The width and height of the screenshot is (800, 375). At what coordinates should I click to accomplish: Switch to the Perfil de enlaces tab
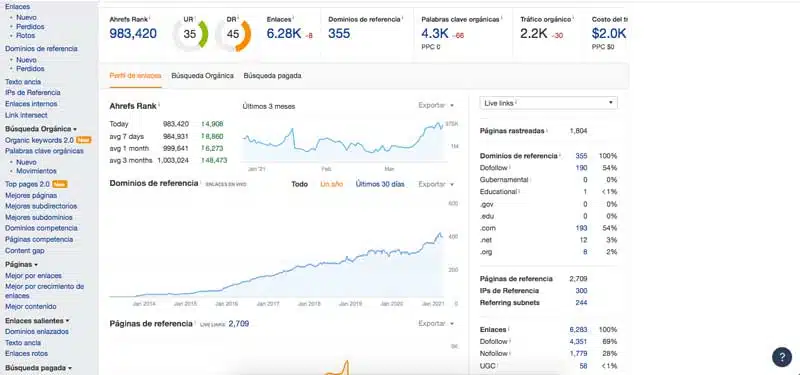pos(135,76)
